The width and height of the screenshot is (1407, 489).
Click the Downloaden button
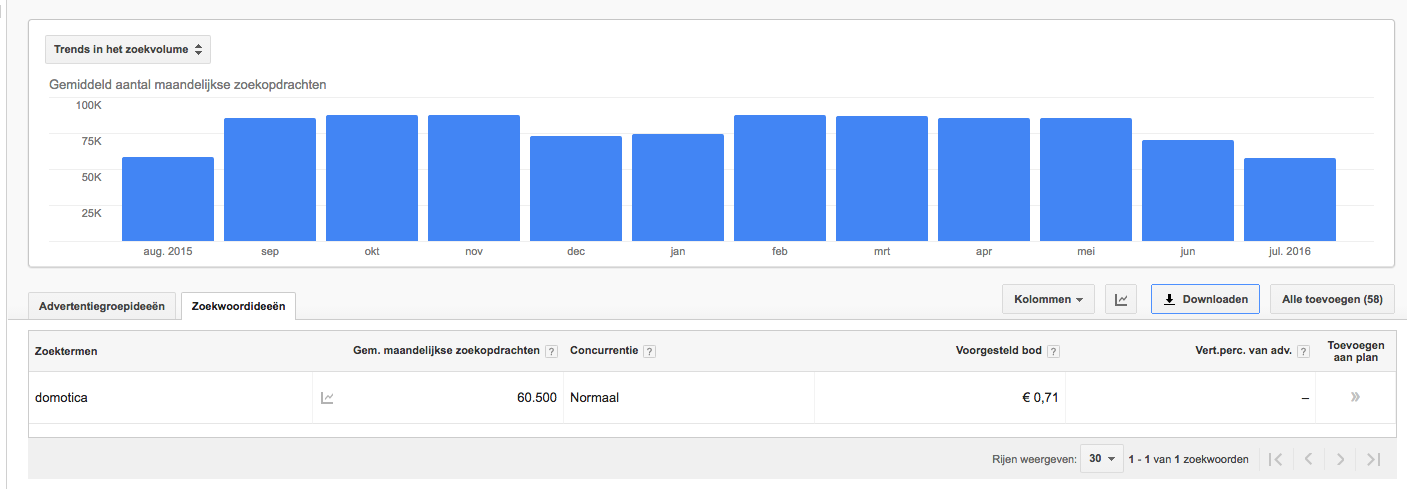tap(1205, 299)
